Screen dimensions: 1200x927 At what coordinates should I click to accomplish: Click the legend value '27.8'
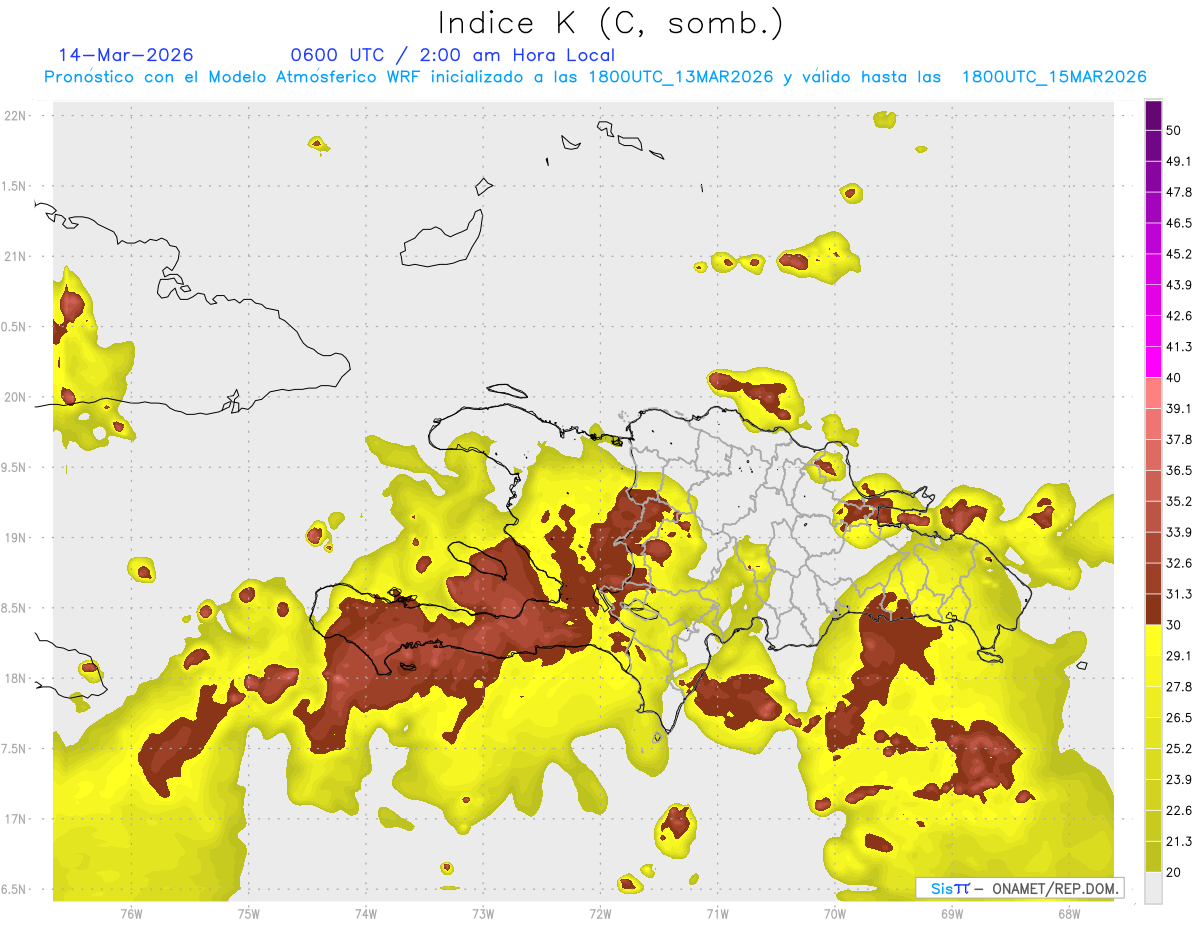pos(1179,687)
